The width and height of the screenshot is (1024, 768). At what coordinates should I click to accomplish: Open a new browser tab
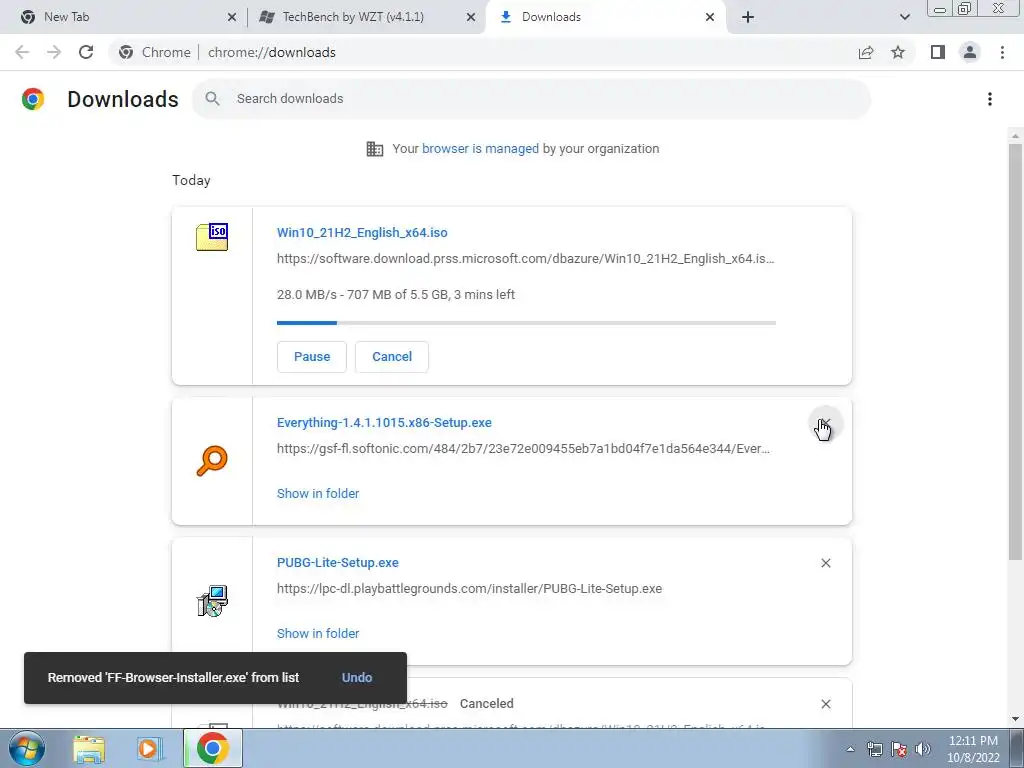pyautogui.click(x=748, y=17)
